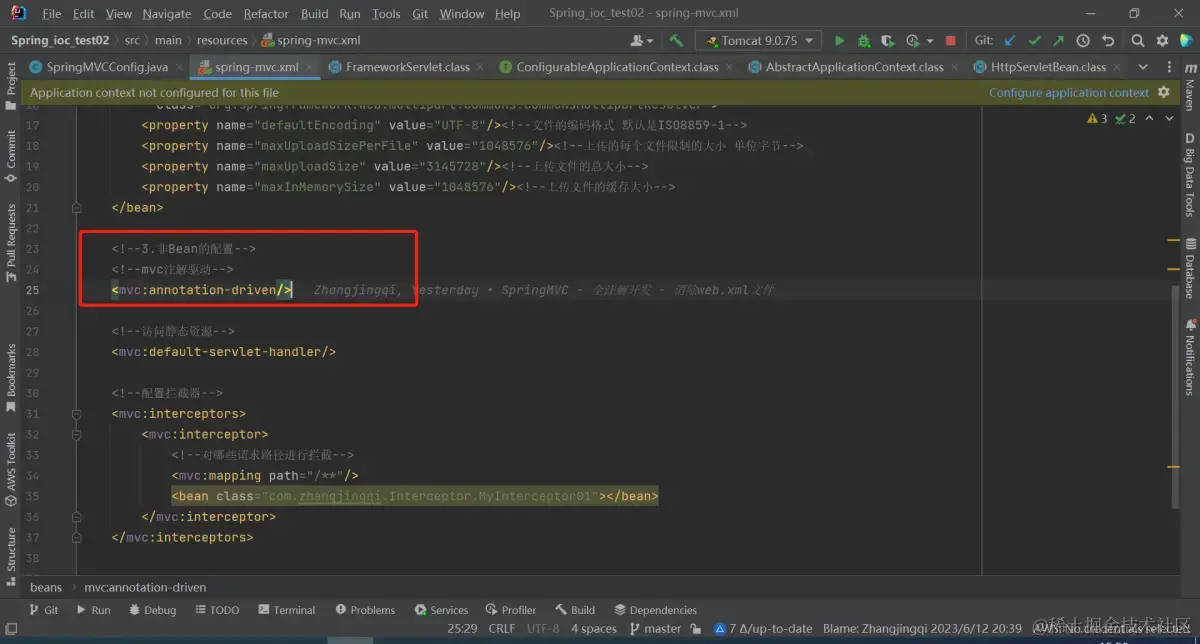This screenshot has width=1200, height=644.
Task: Open the Commit tool window sidebar
Action: 11,155
